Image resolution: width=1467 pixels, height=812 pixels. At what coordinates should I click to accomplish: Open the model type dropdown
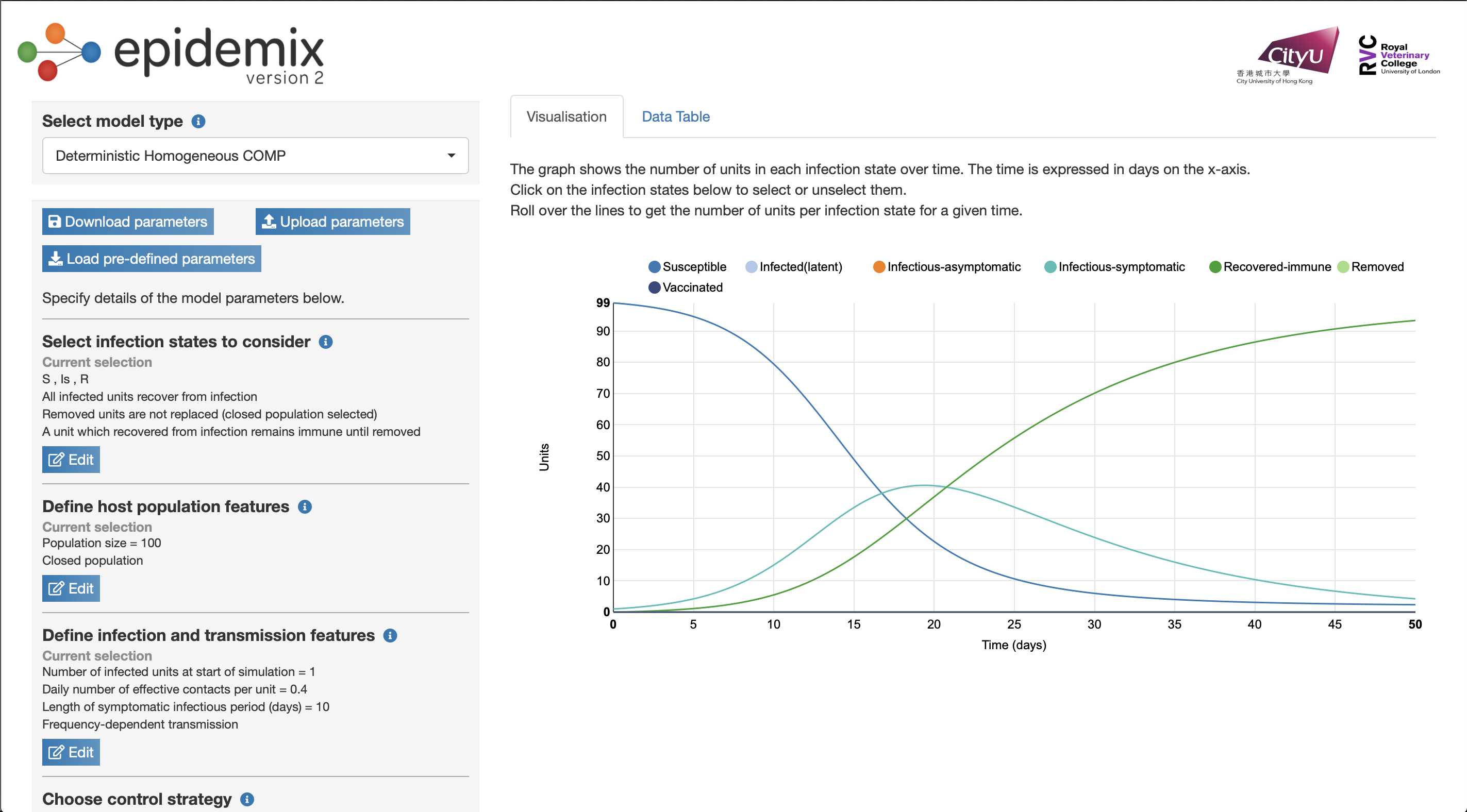pos(255,156)
